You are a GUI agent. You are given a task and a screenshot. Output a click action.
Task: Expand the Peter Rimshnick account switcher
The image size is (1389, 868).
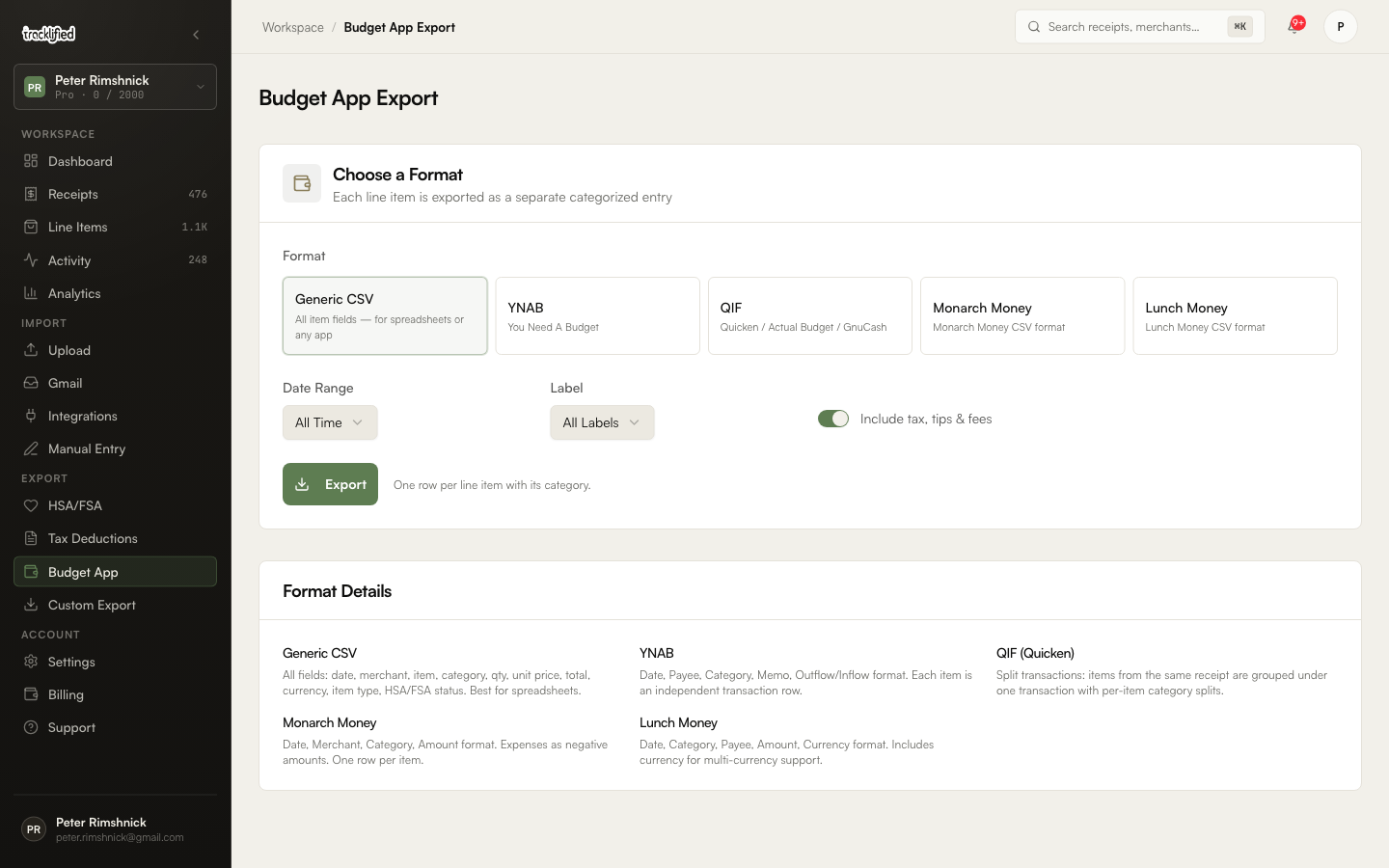(115, 87)
